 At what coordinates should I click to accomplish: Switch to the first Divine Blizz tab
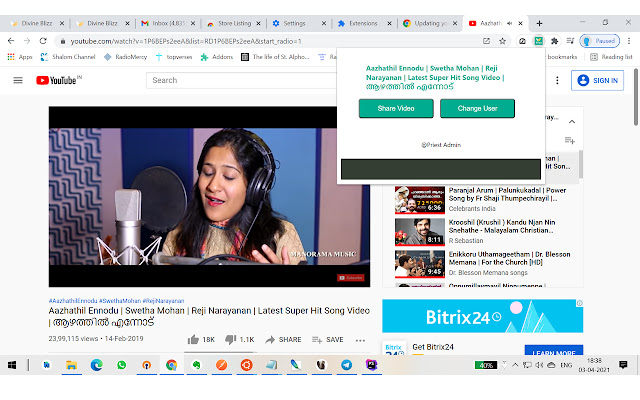point(37,23)
